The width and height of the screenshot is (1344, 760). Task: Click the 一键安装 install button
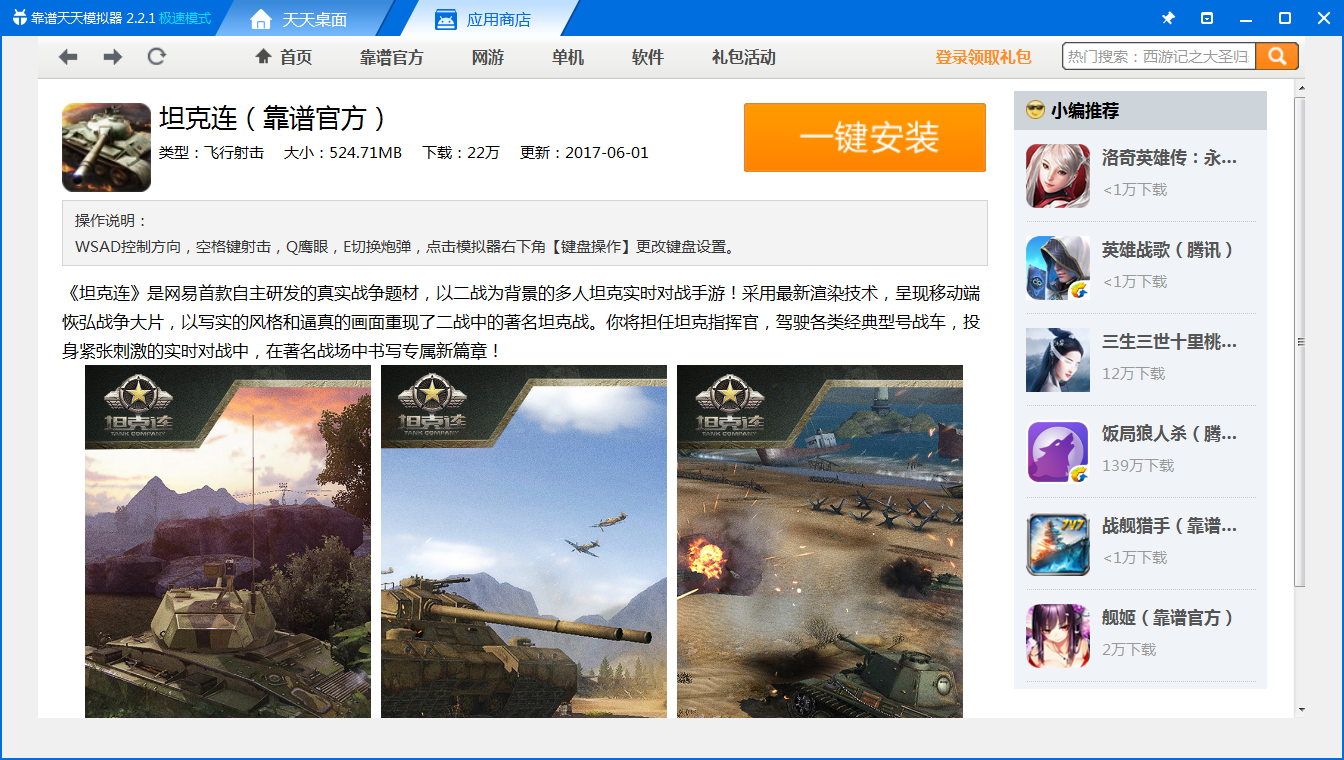click(x=865, y=137)
